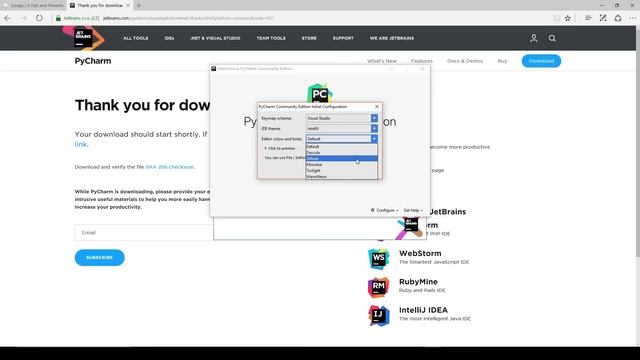Click the PyCharm PC logo in welcome window
Screen dimensions: 640x360
pos(320,93)
